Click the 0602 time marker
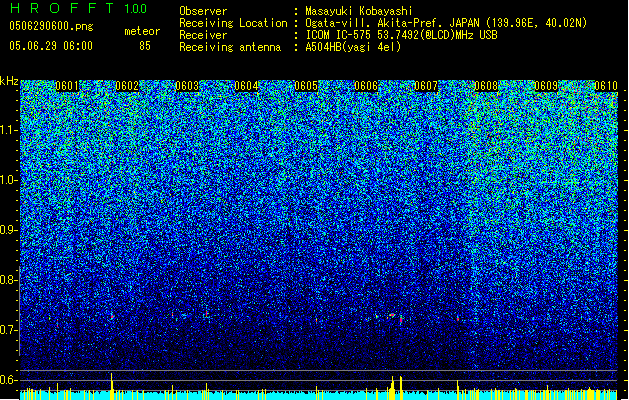629x400 pixels. coord(127,86)
